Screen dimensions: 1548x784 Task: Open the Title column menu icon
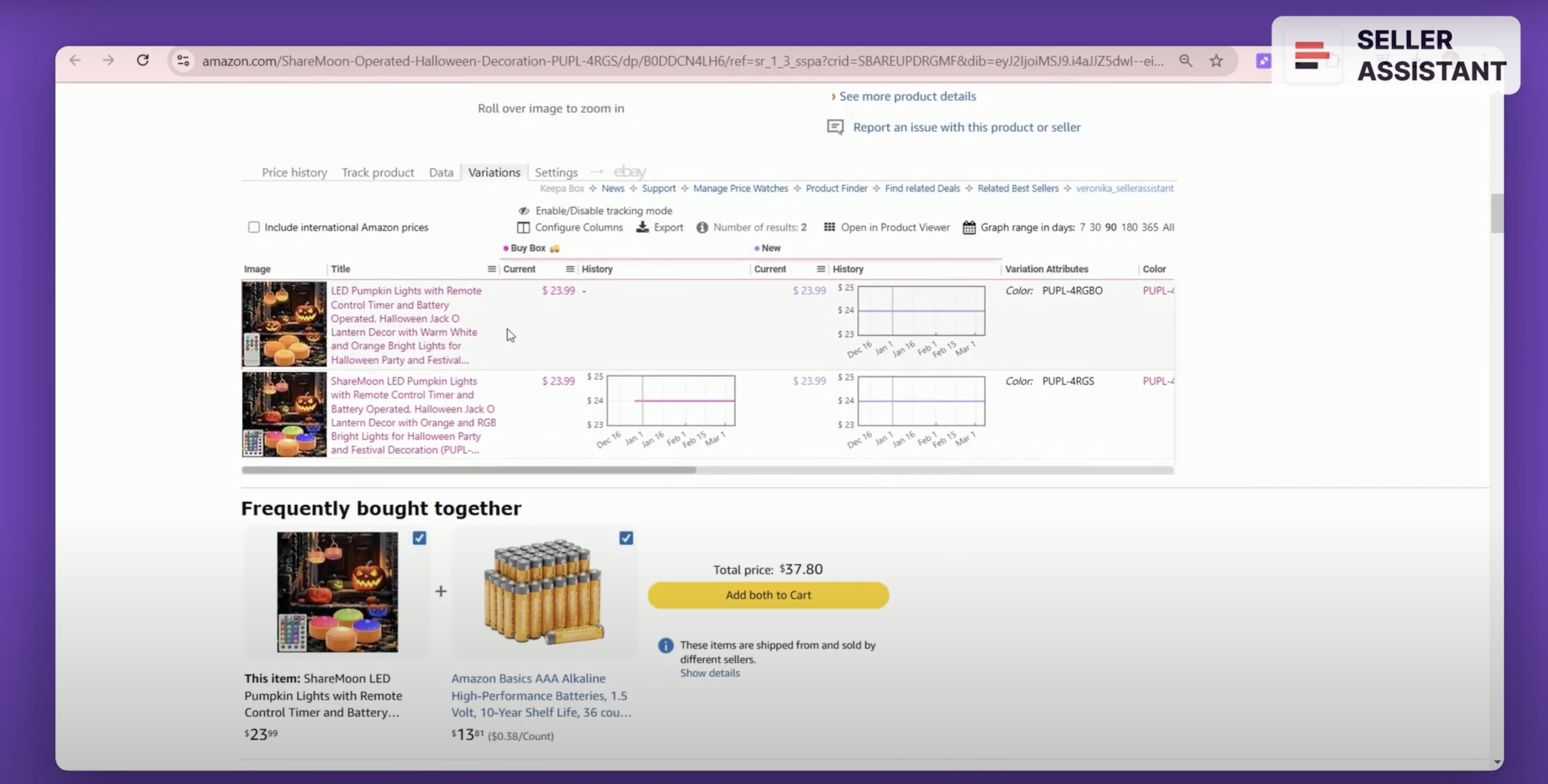tap(491, 269)
